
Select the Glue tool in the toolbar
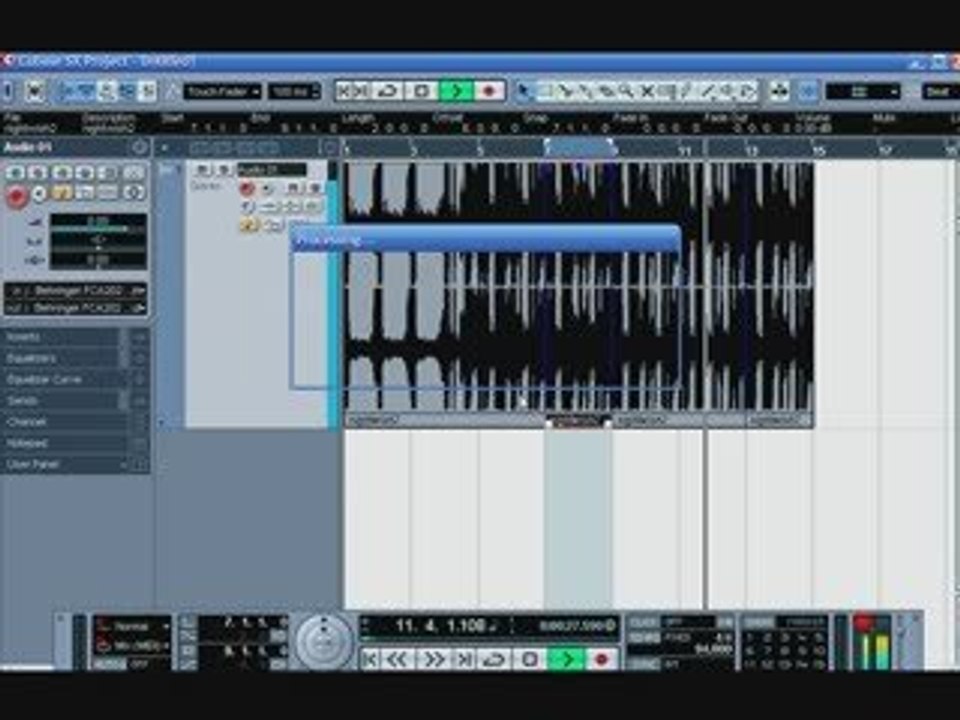tap(585, 91)
